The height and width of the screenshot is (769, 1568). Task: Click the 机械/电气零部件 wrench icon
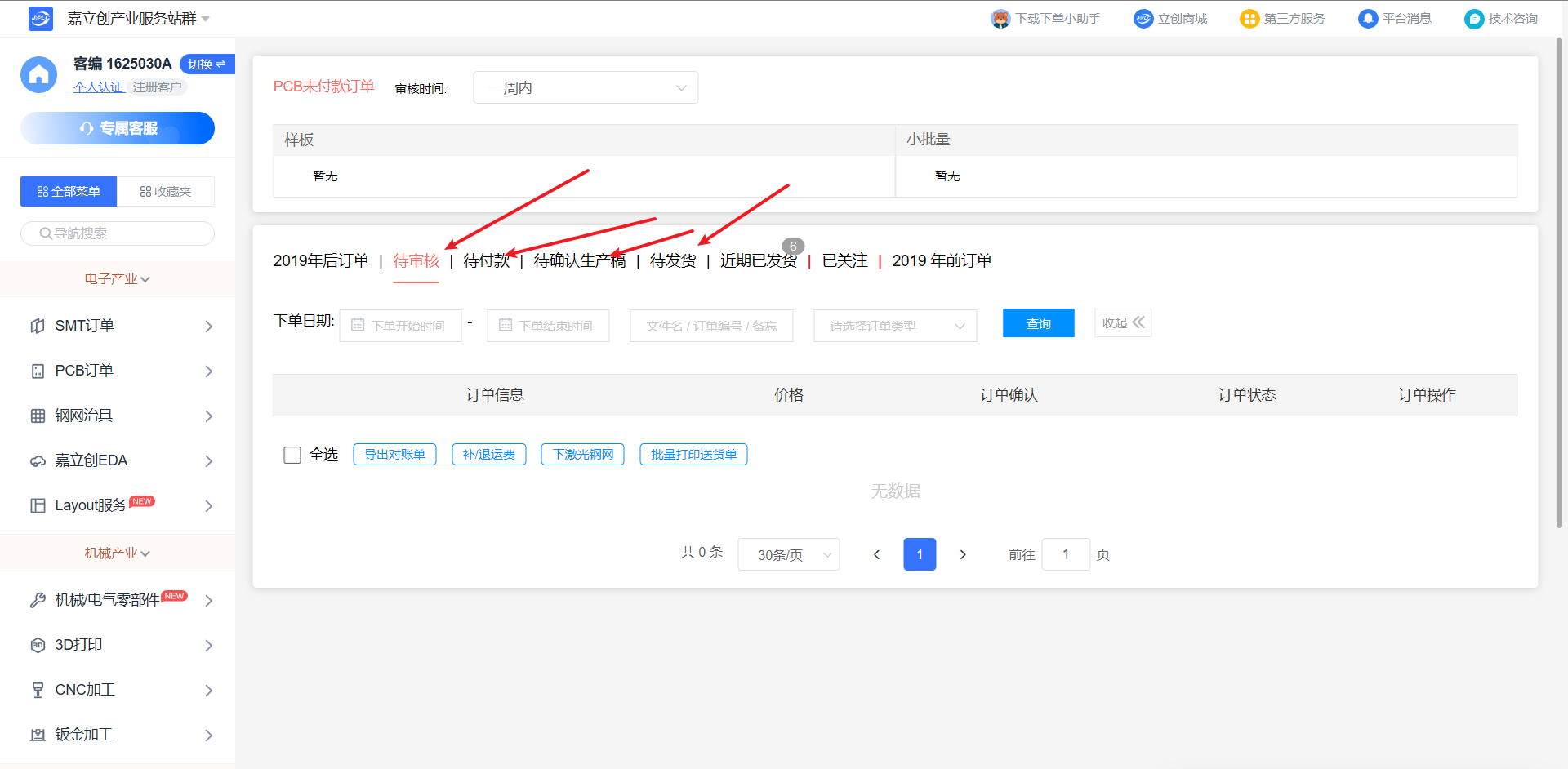(38, 600)
